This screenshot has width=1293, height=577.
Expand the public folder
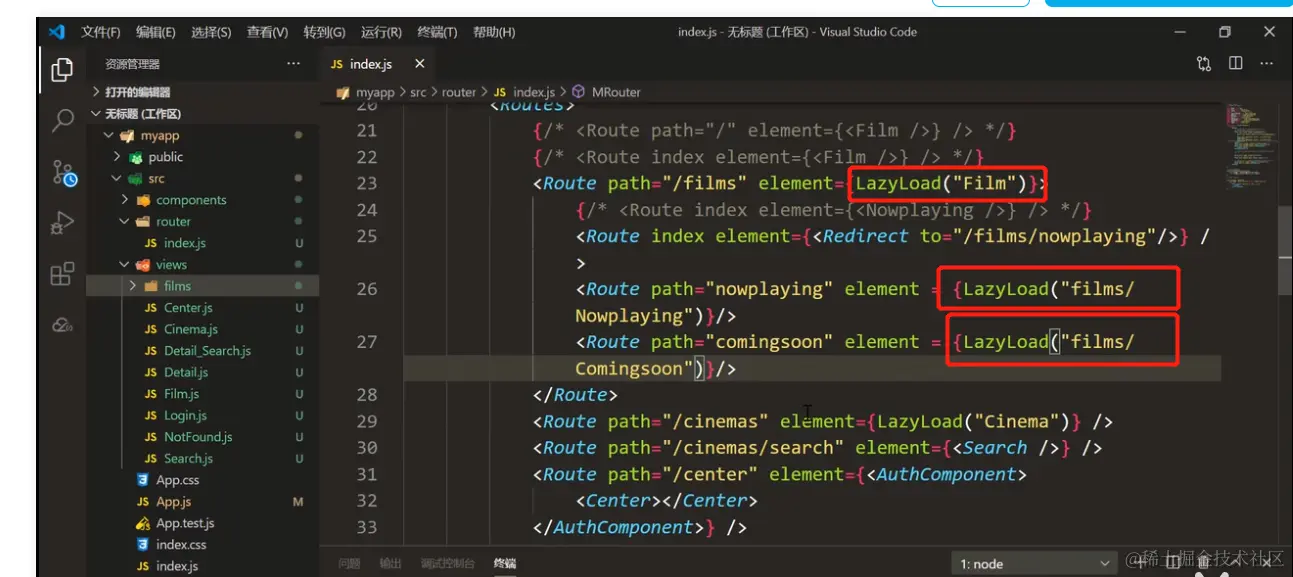point(118,157)
